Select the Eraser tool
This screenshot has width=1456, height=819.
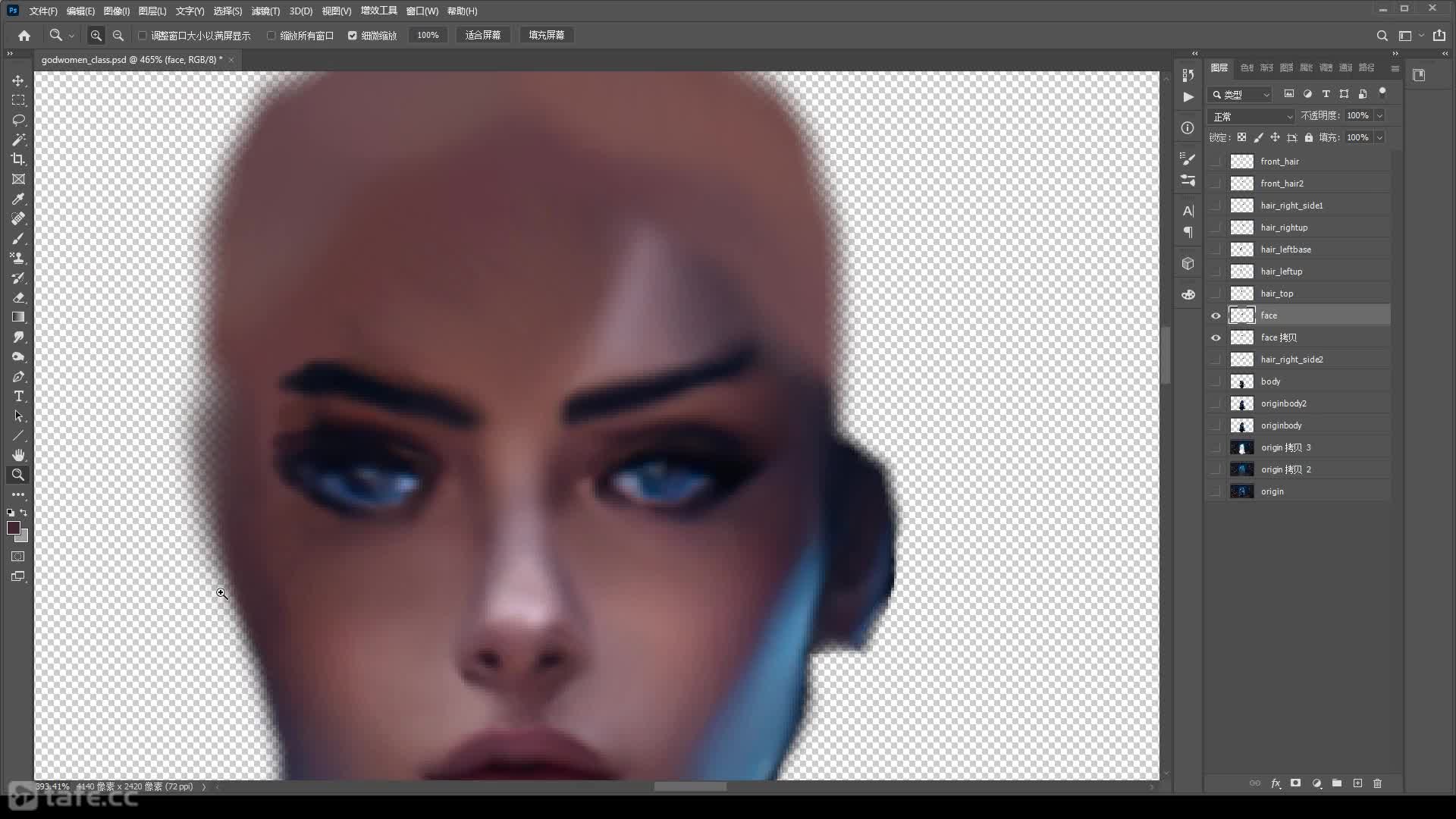(x=18, y=297)
